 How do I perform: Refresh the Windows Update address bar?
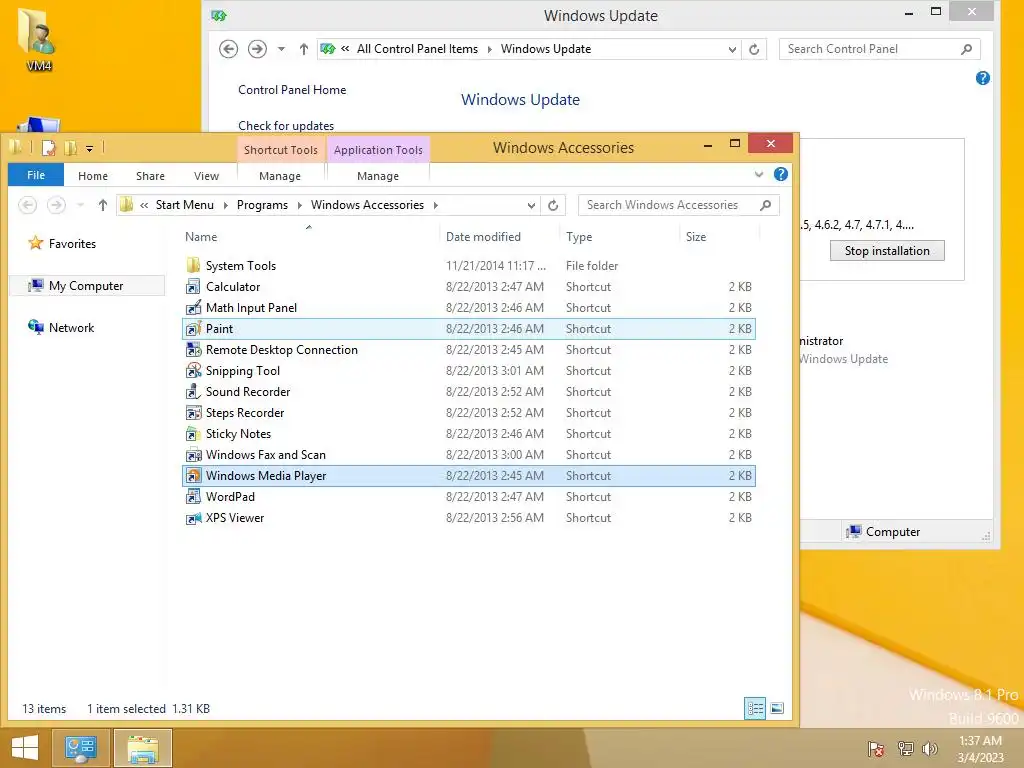pyautogui.click(x=754, y=49)
